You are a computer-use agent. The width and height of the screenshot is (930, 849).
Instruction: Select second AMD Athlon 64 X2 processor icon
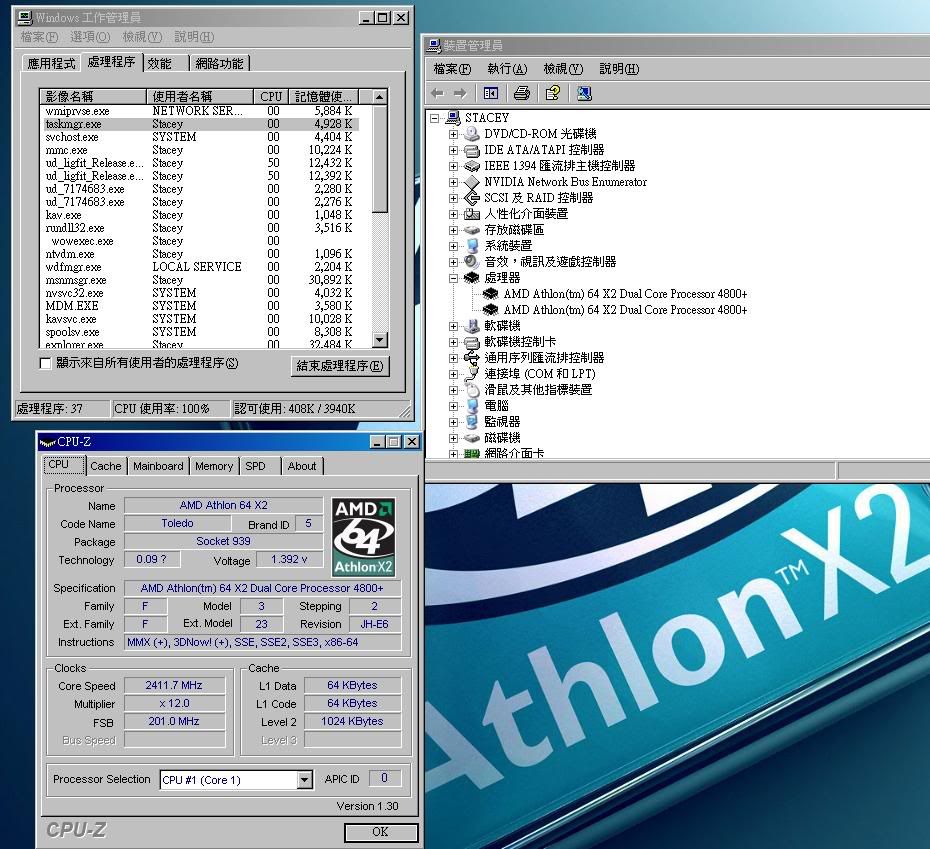pos(491,310)
